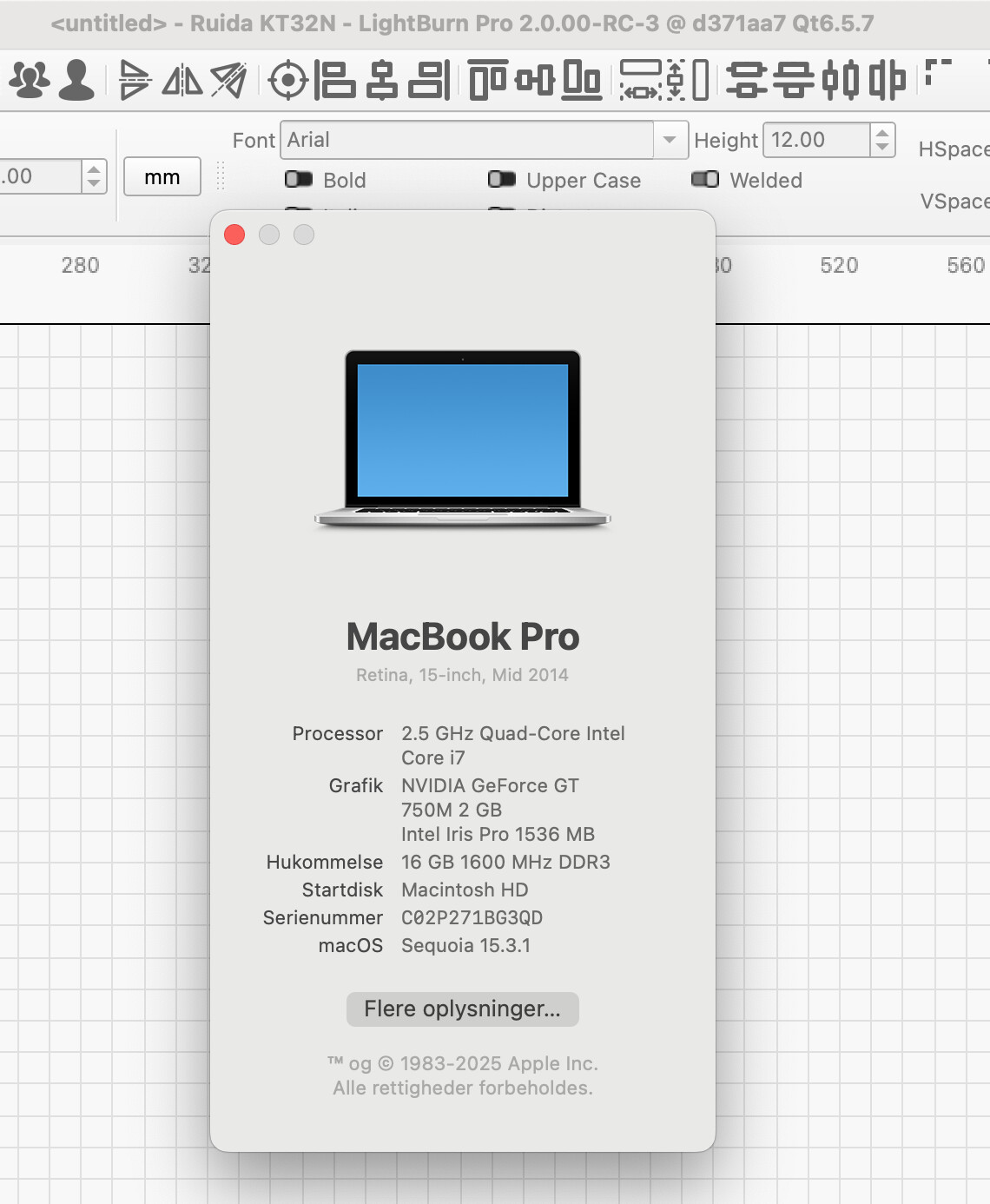Close the About This Mac window
Image resolution: width=990 pixels, height=1204 pixels.
pyautogui.click(x=234, y=235)
